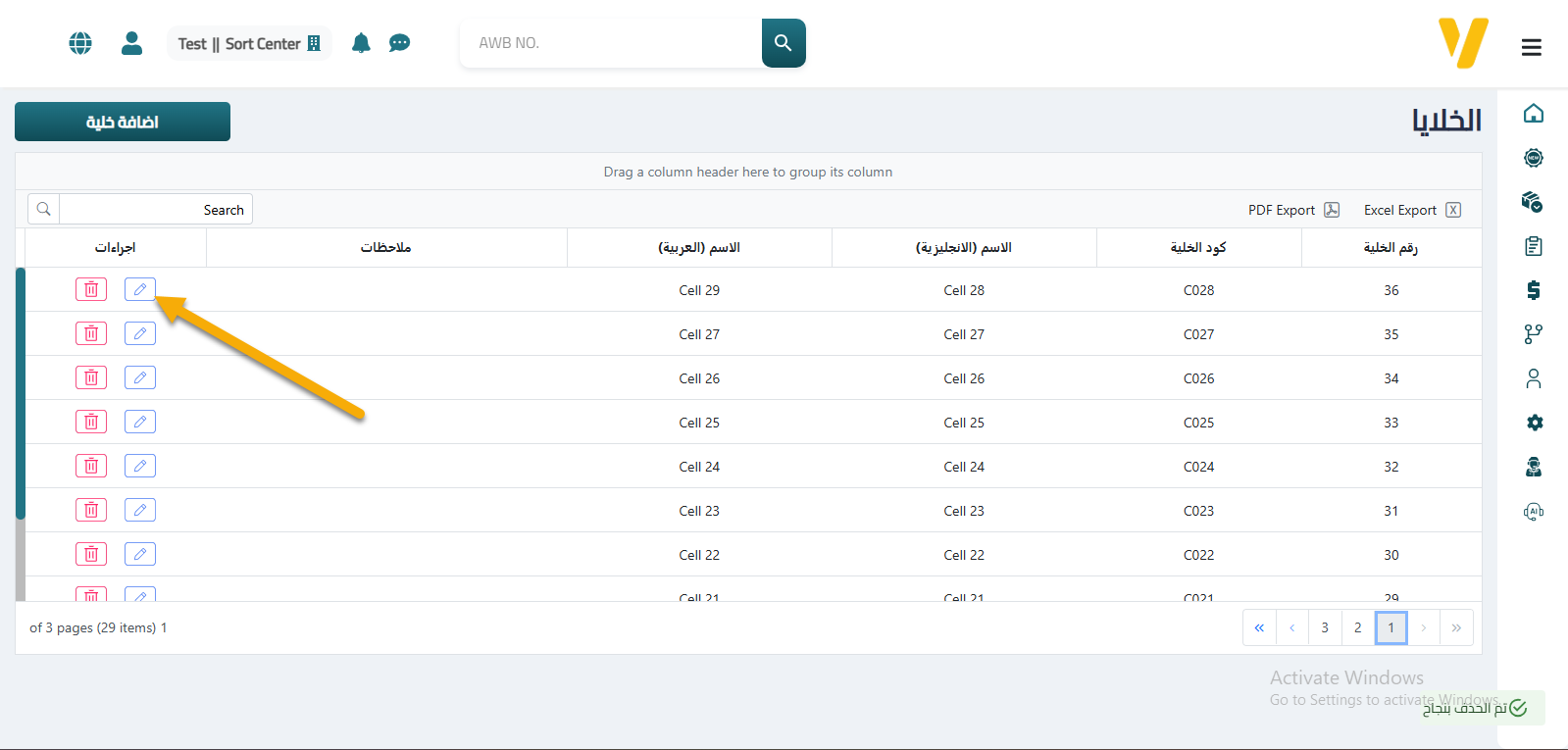The image size is (1568, 750).
Task: Open the settings gear in sidebar
Action: coord(1534,423)
